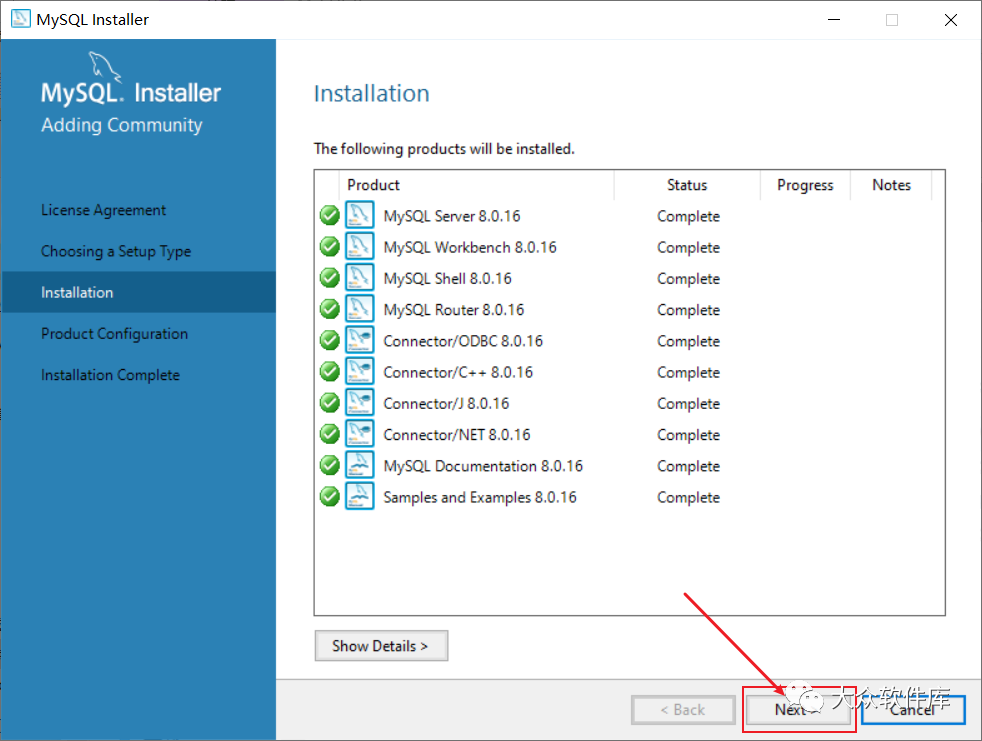Image resolution: width=982 pixels, height=741 pixels.
Task: Click Complete status of MySQL Workbench row
Action: pos(688,248)
